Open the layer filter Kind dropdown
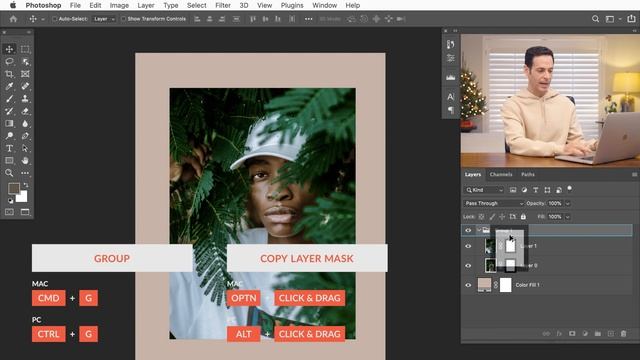 tap(484, 190)
